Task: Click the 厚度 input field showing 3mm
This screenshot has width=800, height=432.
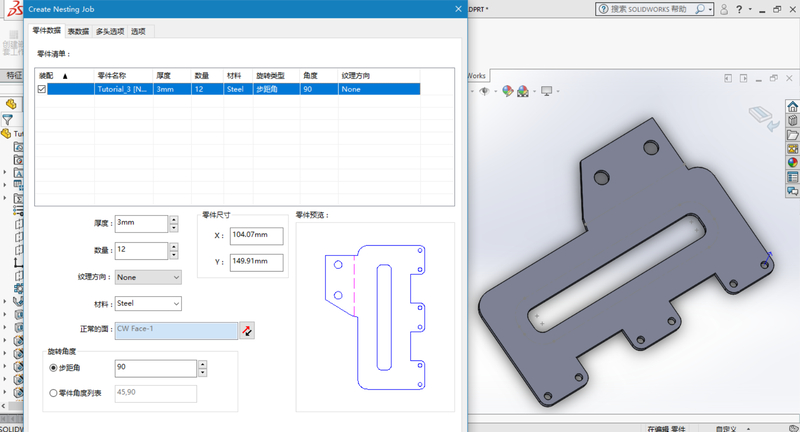Action: pos(140,222)
